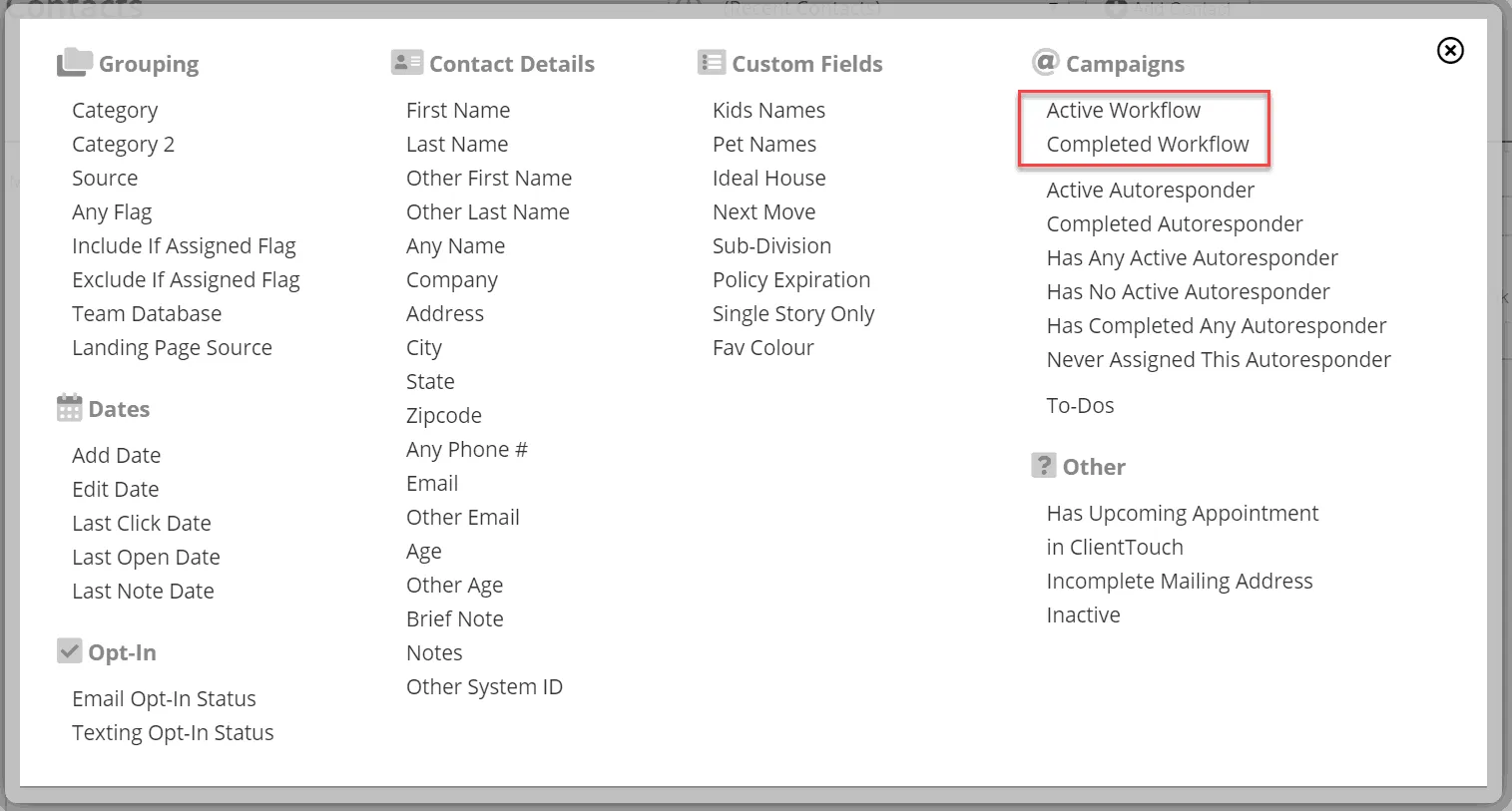This screenshot has width=1512, height=811.
Task: Choose Completed Workflow filter
Action: point(1147,145)
